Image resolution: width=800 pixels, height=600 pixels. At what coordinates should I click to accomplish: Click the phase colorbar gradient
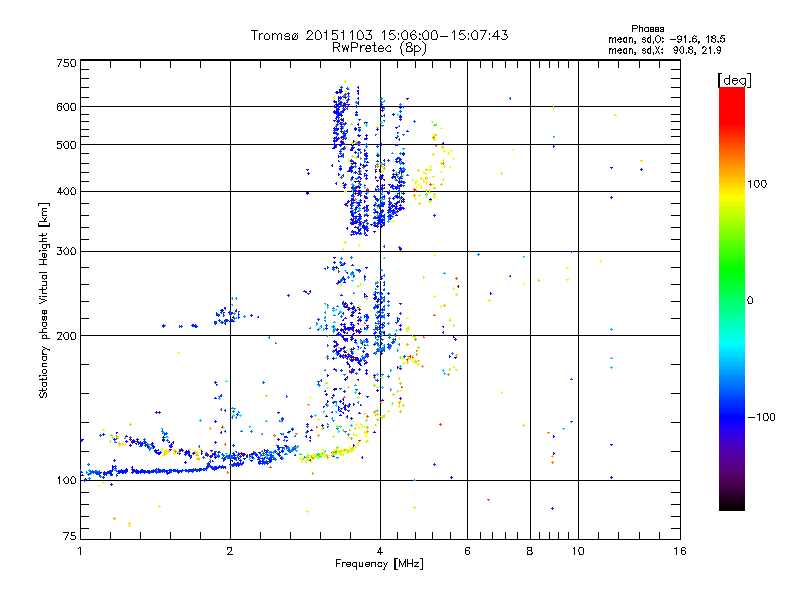[x=732, y=298]
